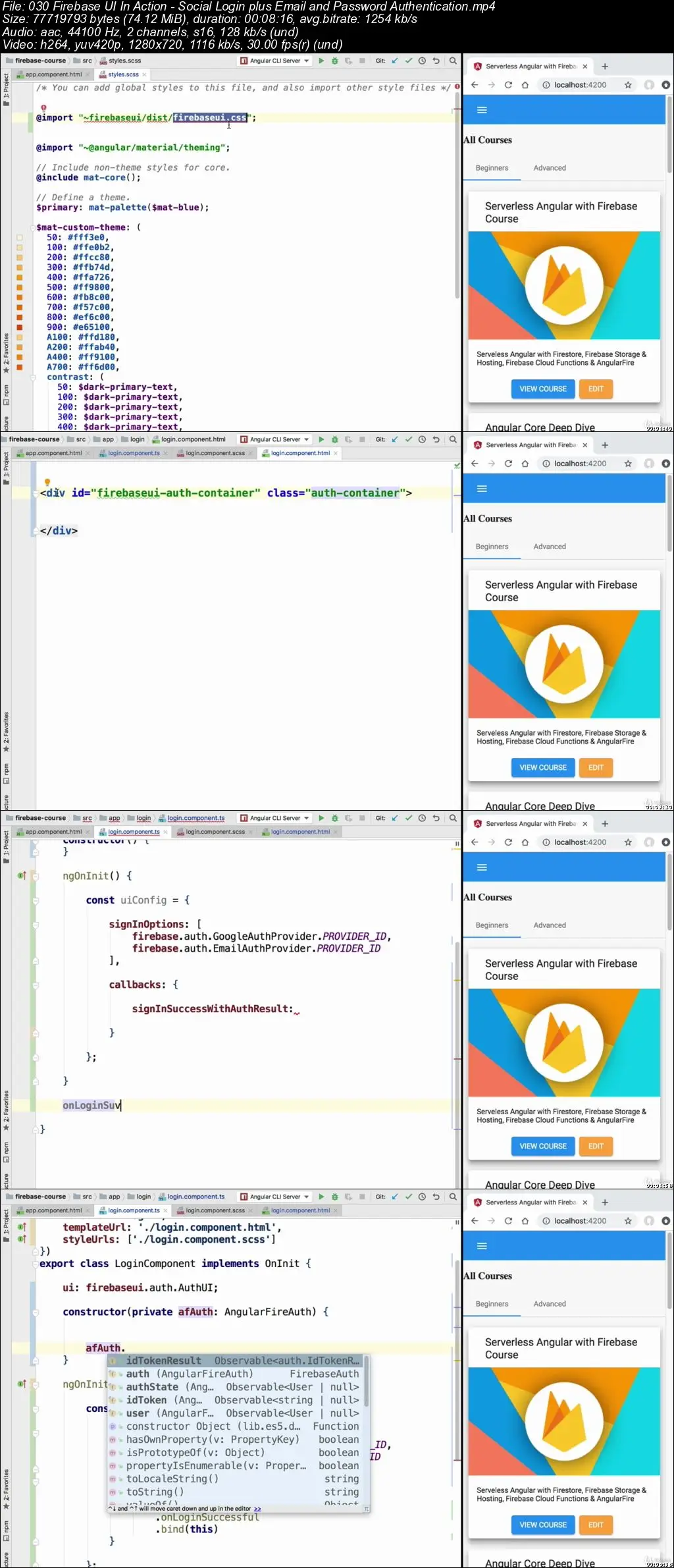Image resolution: width=674 pixels, height=1568 pixels.
Task: Select styles.scss editor tab
Action: [x=122, y=74]
